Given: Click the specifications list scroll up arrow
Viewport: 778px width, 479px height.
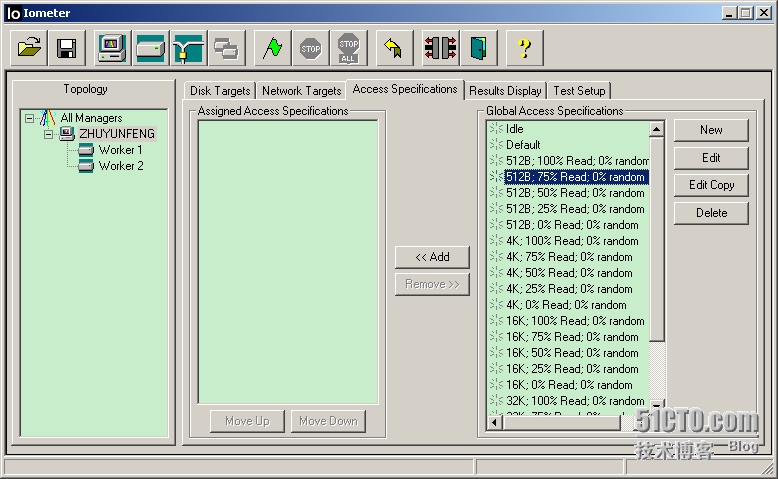Looking at the screenshot, I should pyautogui.click(x=656, y=130).
